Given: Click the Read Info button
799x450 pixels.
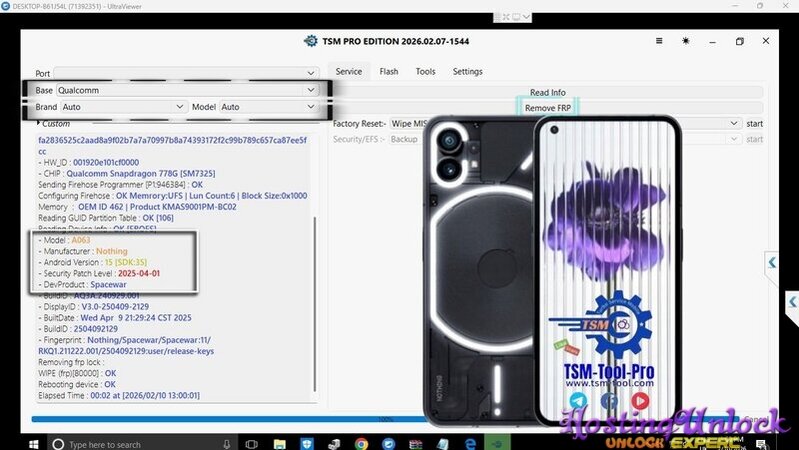Looking at the screenshot, I should click(x=547, y=92).
